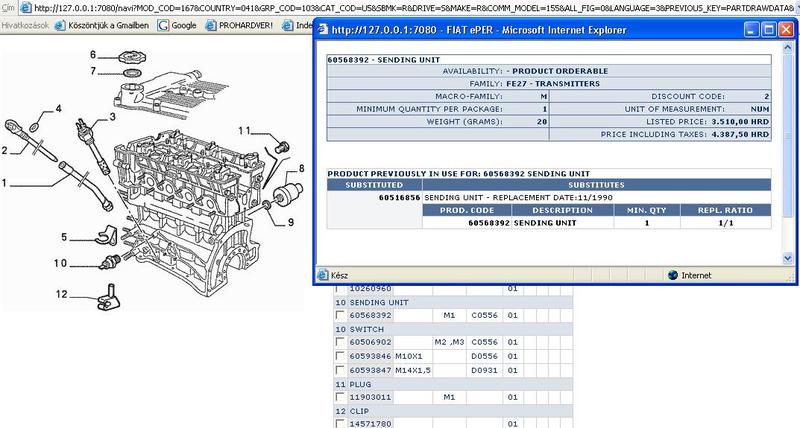Click the 'M2 ,M3' cell of part 60506902

click(x=449, y=342)
